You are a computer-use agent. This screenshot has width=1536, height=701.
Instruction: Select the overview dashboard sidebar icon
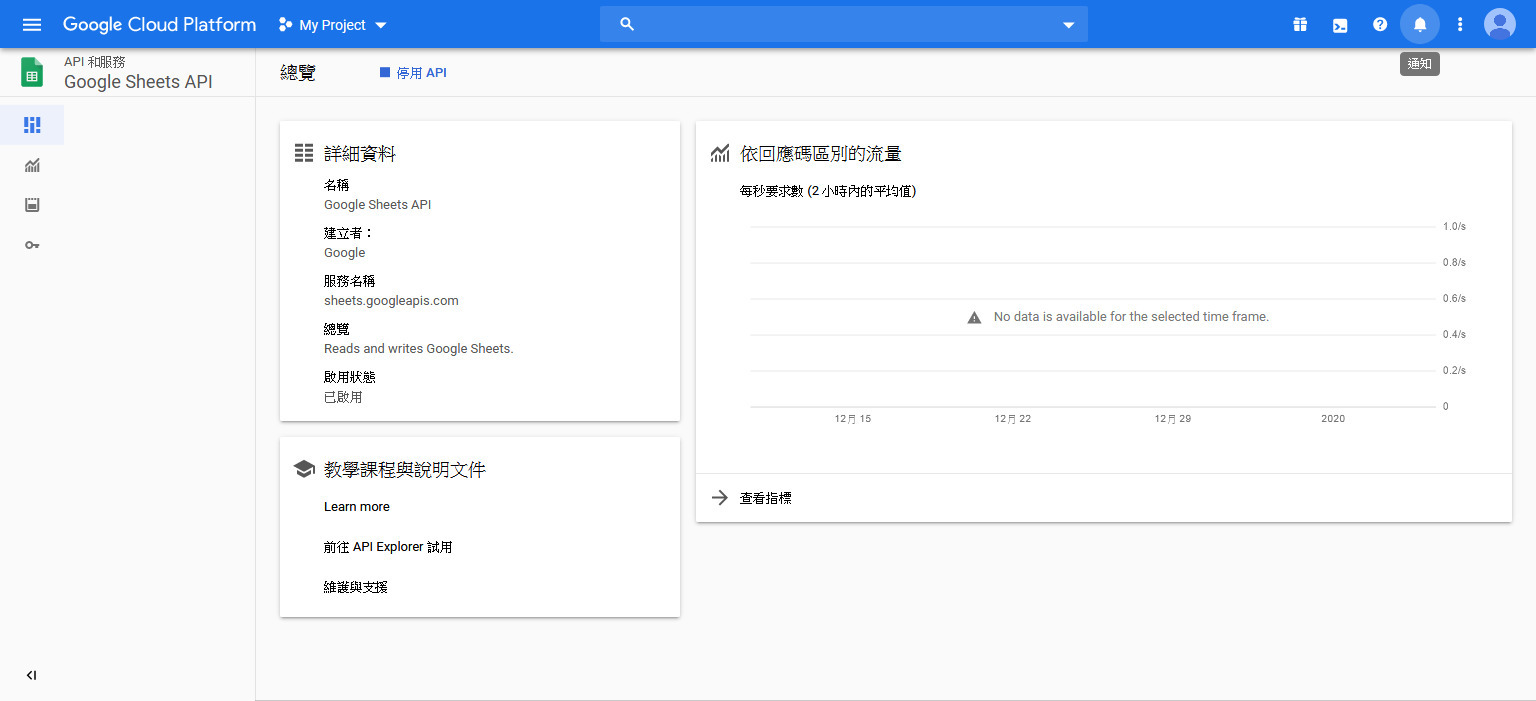(32, 125)
